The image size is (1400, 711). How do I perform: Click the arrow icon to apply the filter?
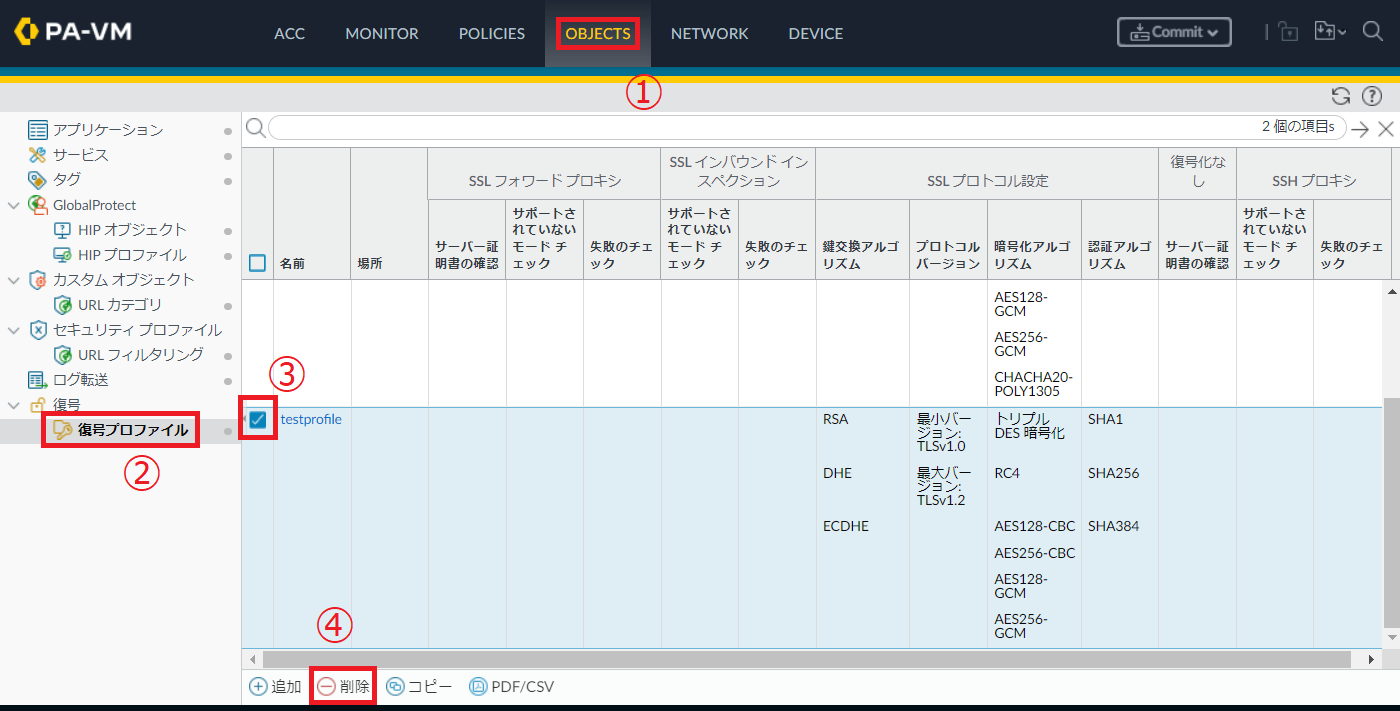(1360, 129)
